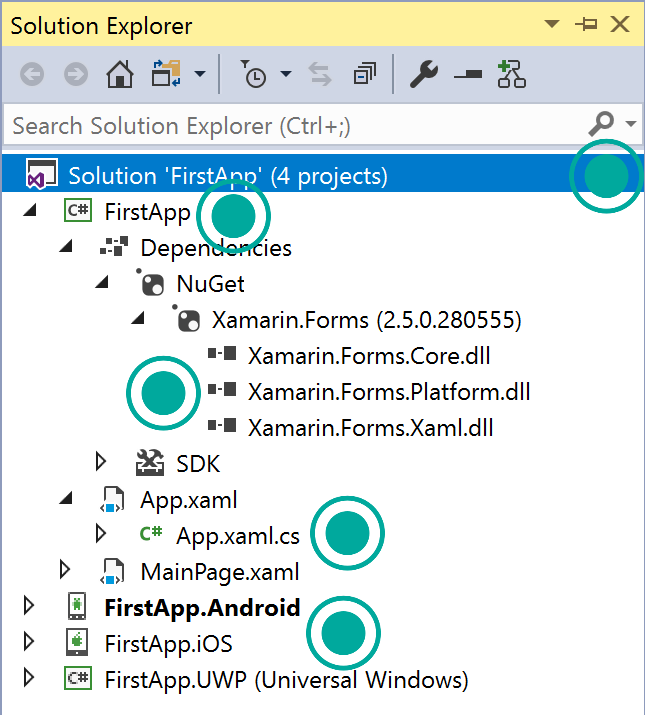
Task: Click the Collapse All toolbar icon
Action: [x=364, y=74]
